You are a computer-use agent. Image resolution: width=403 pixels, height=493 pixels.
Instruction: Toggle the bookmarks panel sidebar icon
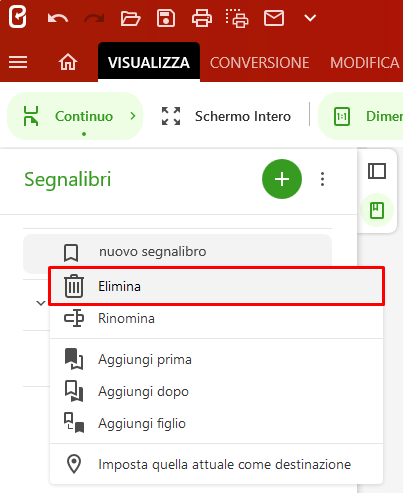coord(377,210)
